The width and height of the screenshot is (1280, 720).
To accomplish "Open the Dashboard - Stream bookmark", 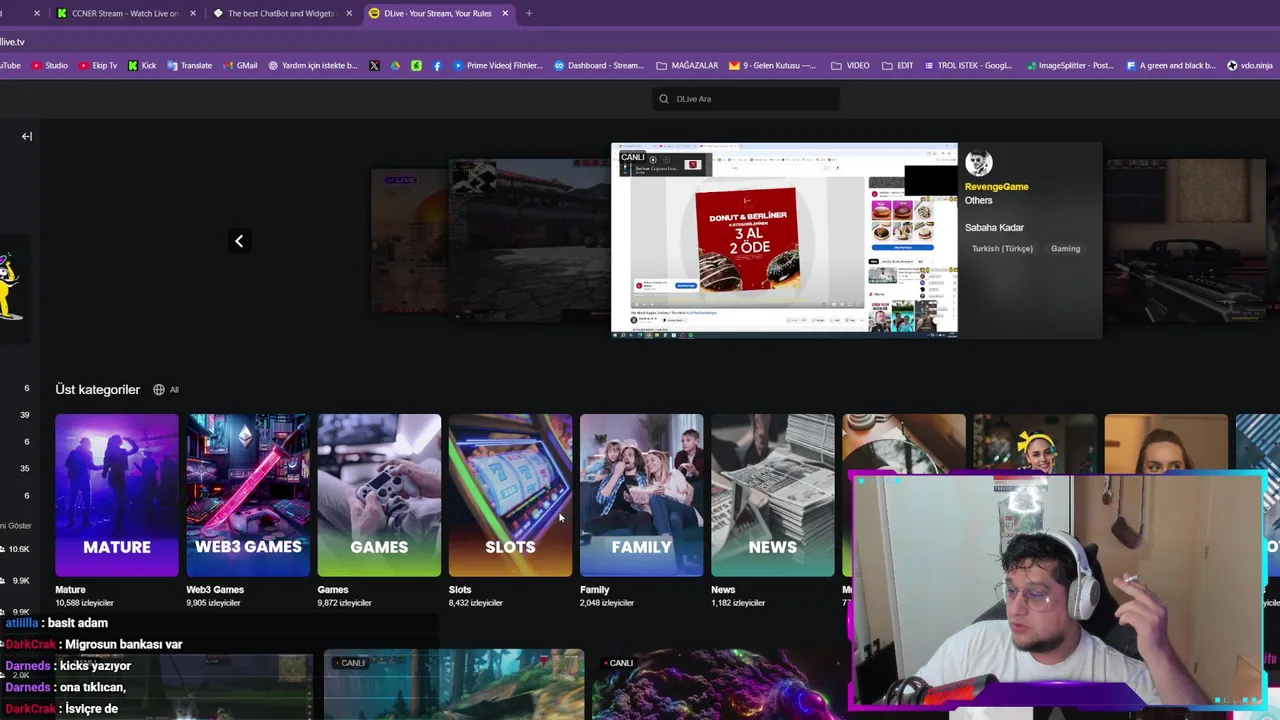I will pos(599,65).
